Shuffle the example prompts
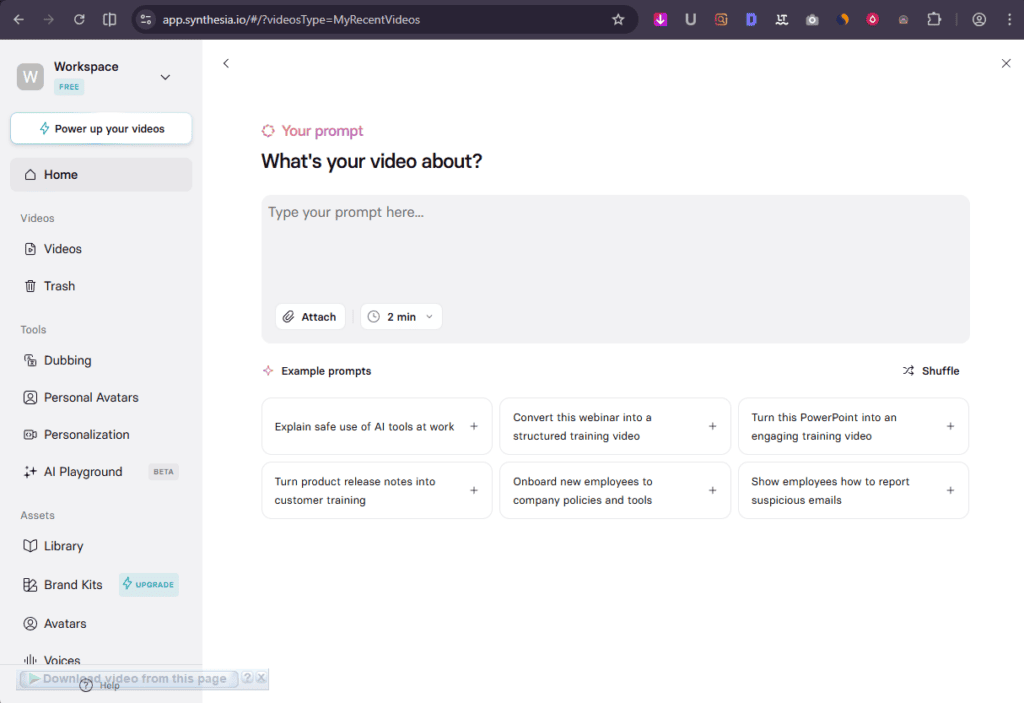This screenshot has height=703, width=1024. (931, 371)
